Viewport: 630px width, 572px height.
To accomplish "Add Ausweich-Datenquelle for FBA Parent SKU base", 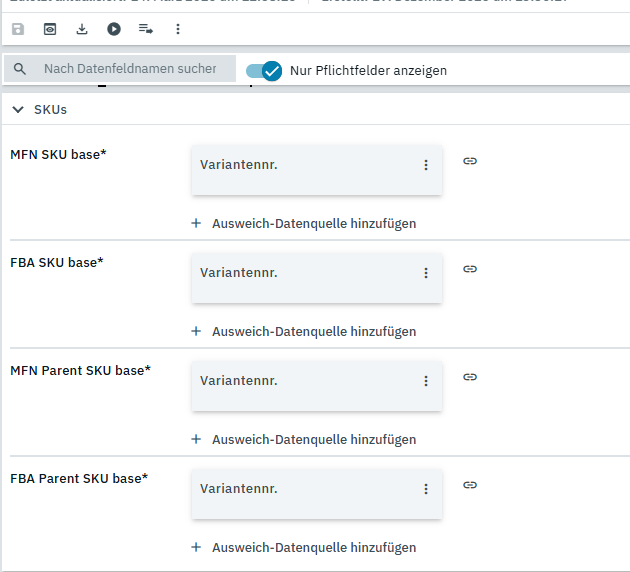I will [303, 547].
